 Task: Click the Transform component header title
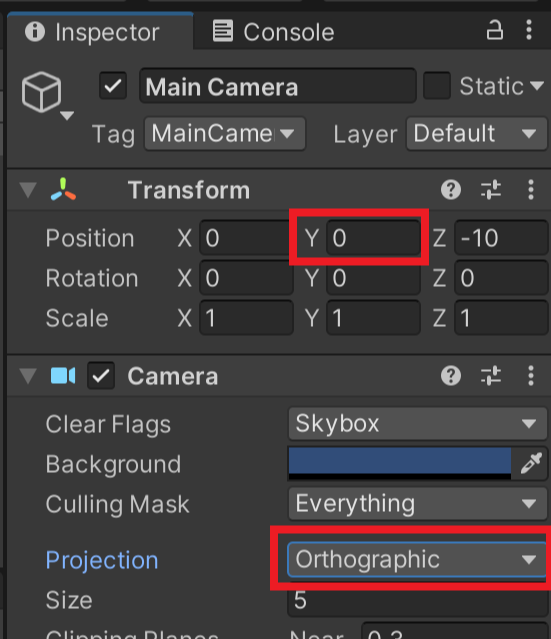coord(189,190)
